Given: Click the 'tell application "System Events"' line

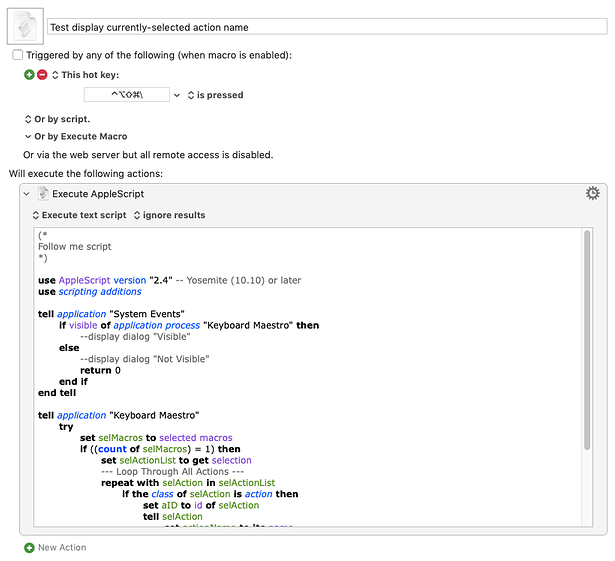Looking at the screenshot, I should 111,314.
